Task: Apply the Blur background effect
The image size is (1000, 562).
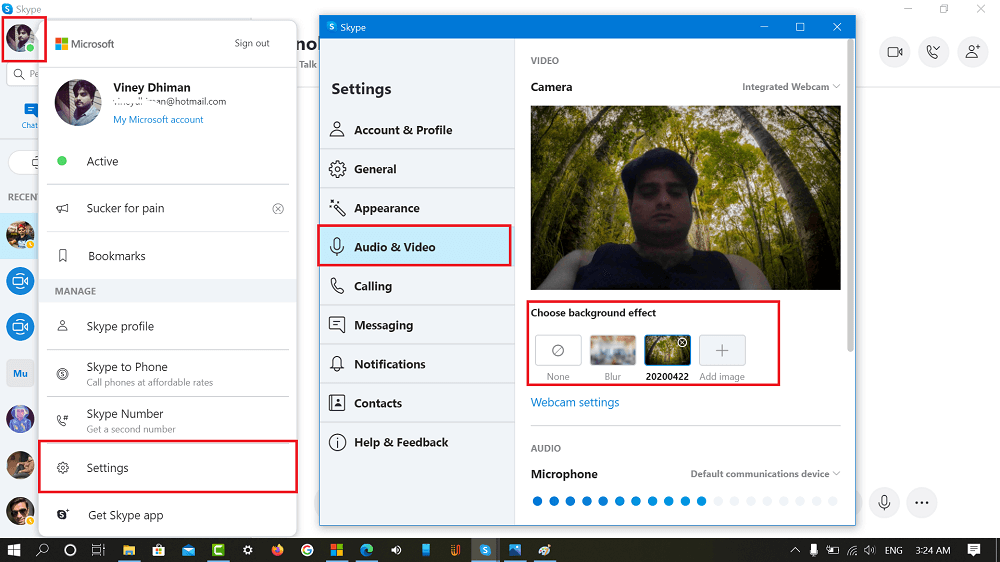Action: 613,350
